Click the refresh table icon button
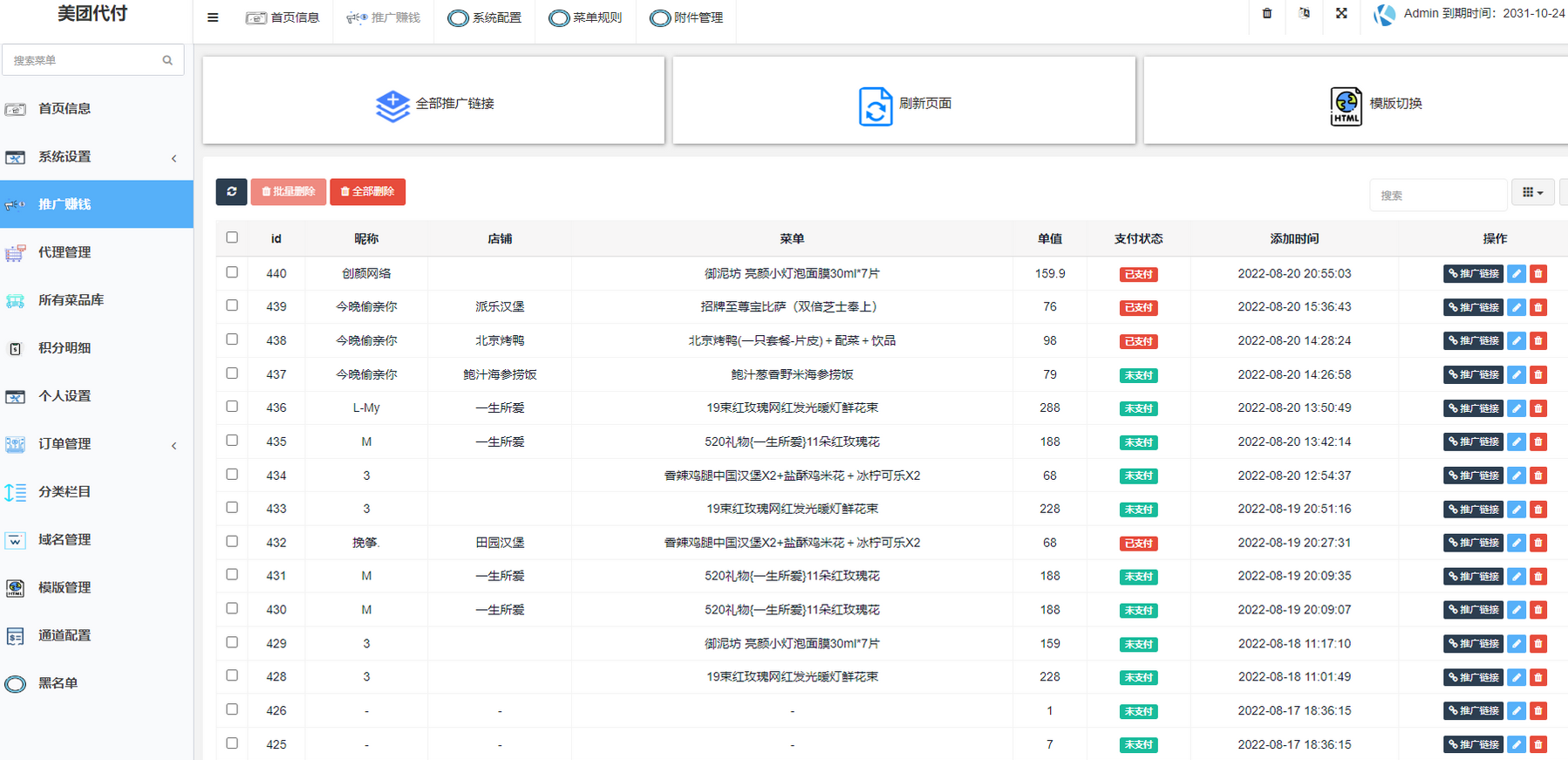 231,192
